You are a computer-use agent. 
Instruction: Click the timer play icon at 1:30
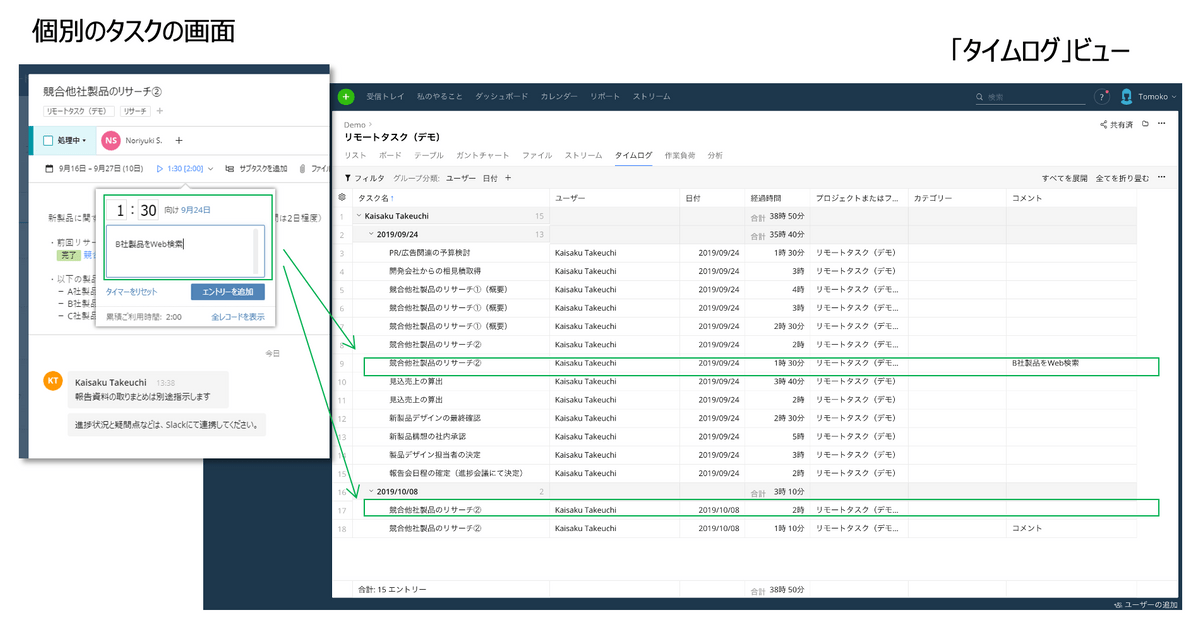[159, 169]
